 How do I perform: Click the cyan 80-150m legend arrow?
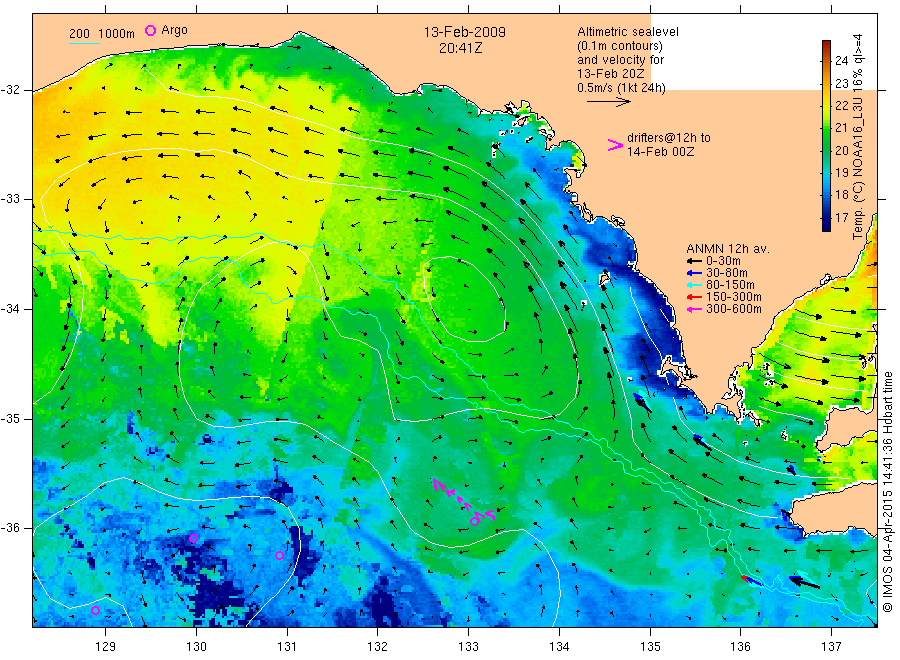695,285
